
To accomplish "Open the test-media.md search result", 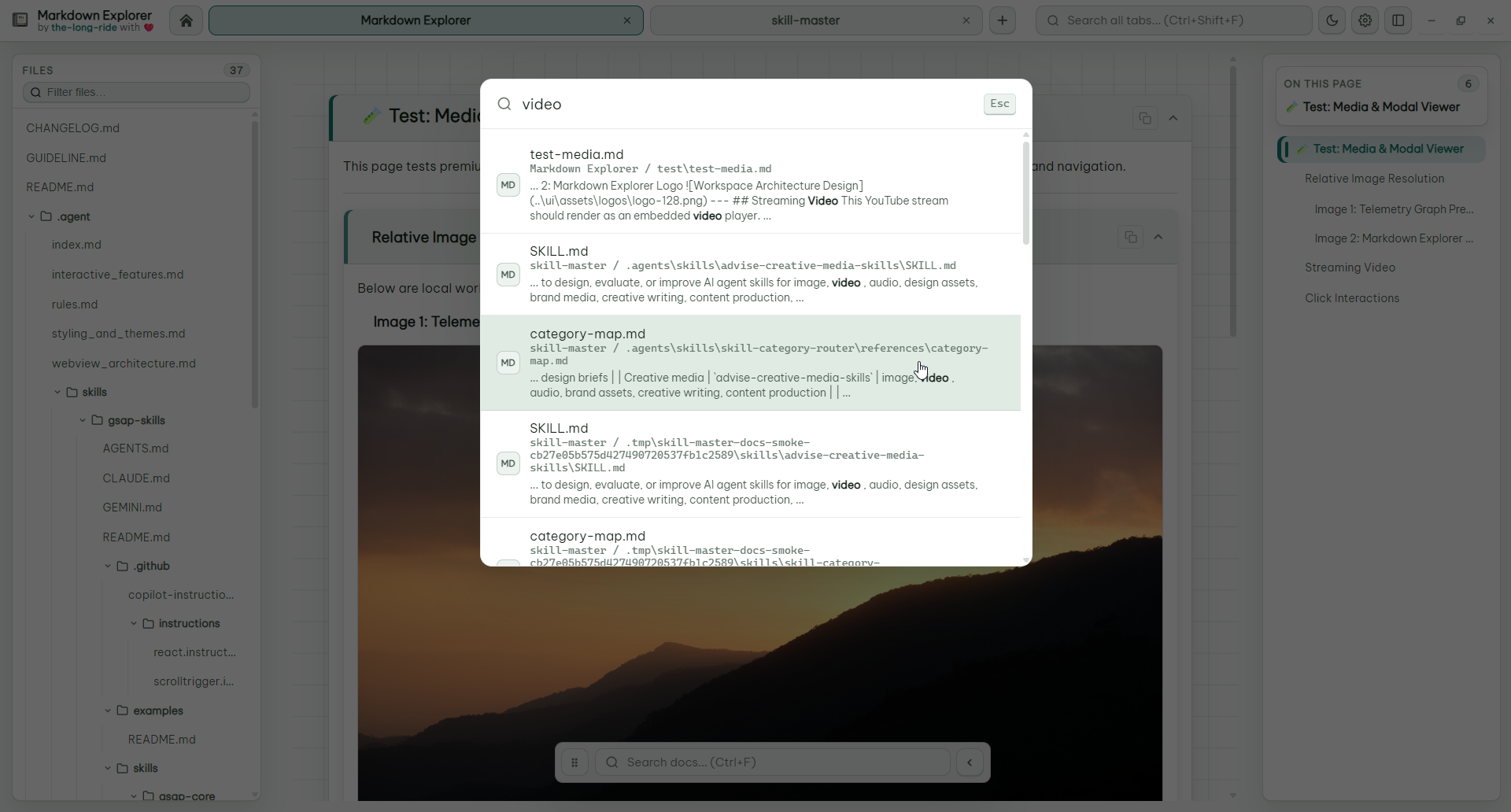I will pyautogui.click(x=750, y=185).
